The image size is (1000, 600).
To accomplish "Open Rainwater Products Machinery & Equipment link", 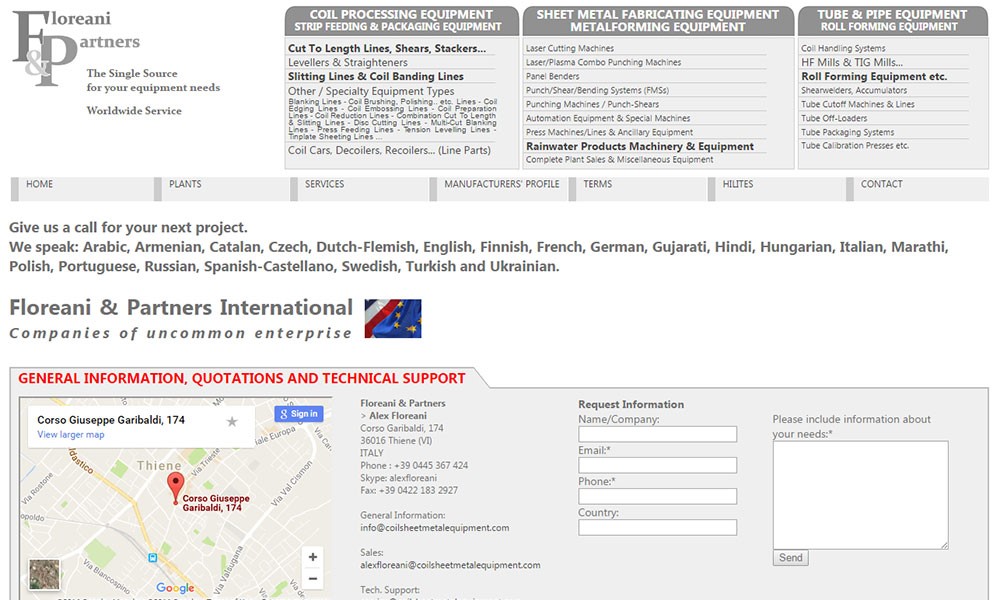I will tap(640, 147).
